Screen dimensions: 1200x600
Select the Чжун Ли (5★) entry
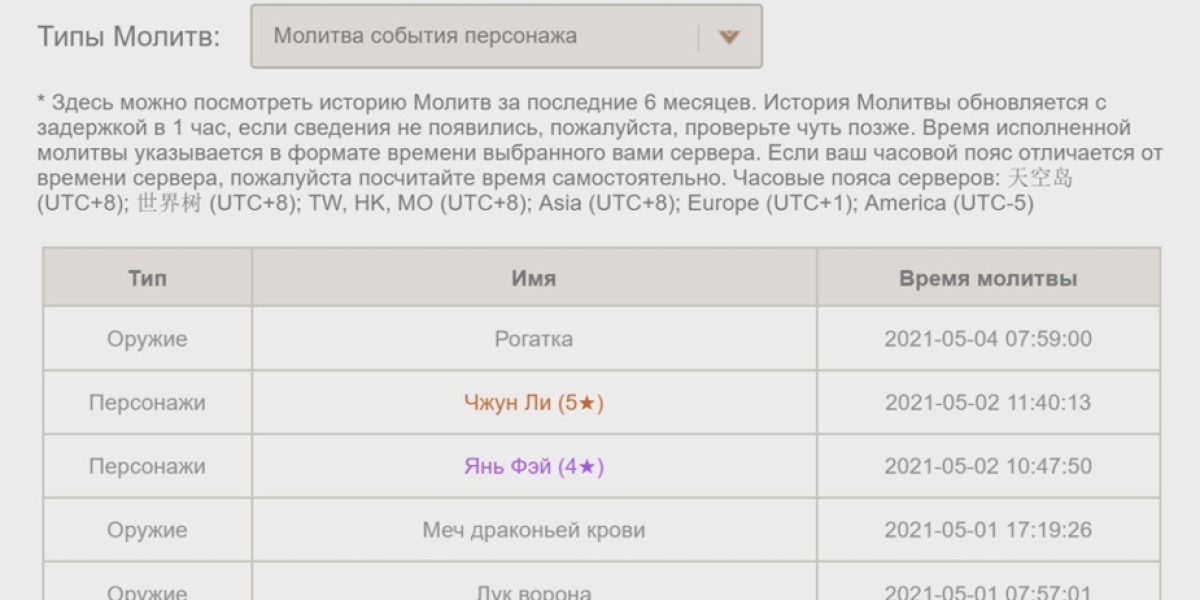tap(534, 403)
